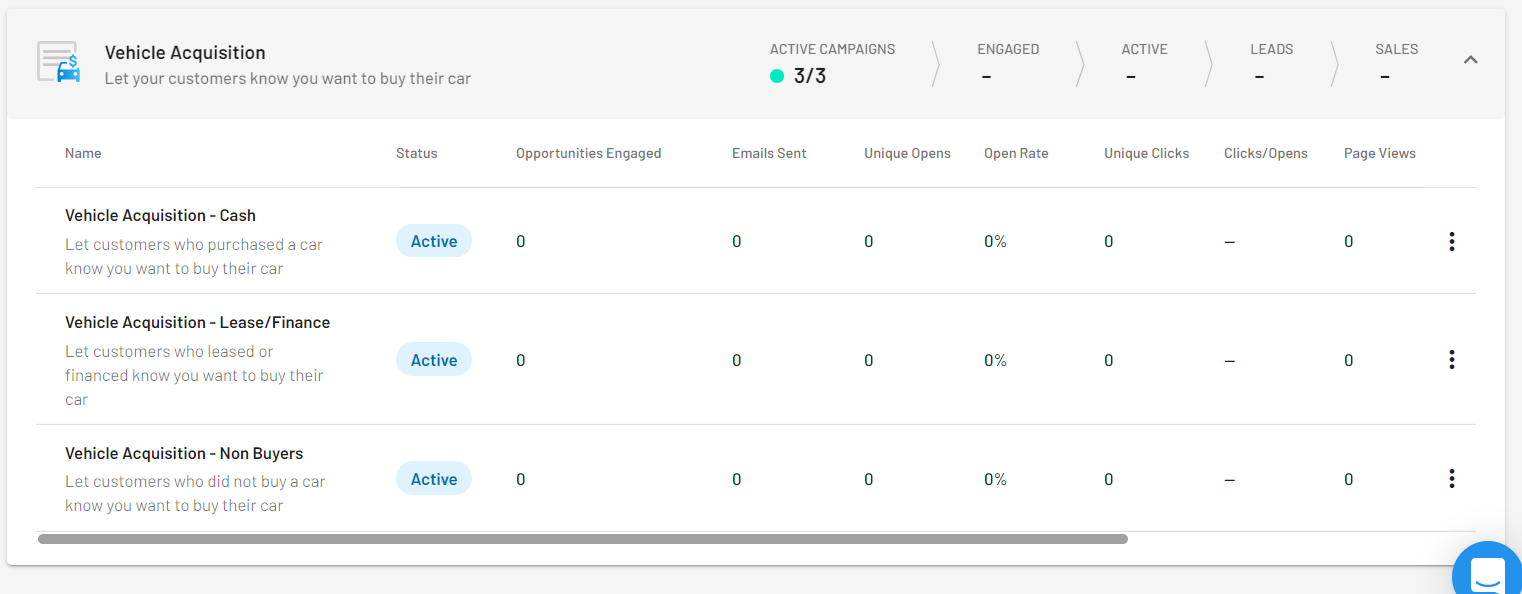
Task: Click Emails Sent value in Cash row
Action: (737, 241)
